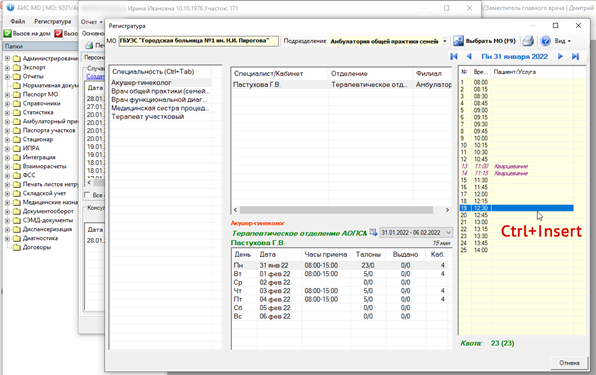Select Терапевт участковый specialty
The height and width of the screenshot is (375, 596).
(161, 117)
